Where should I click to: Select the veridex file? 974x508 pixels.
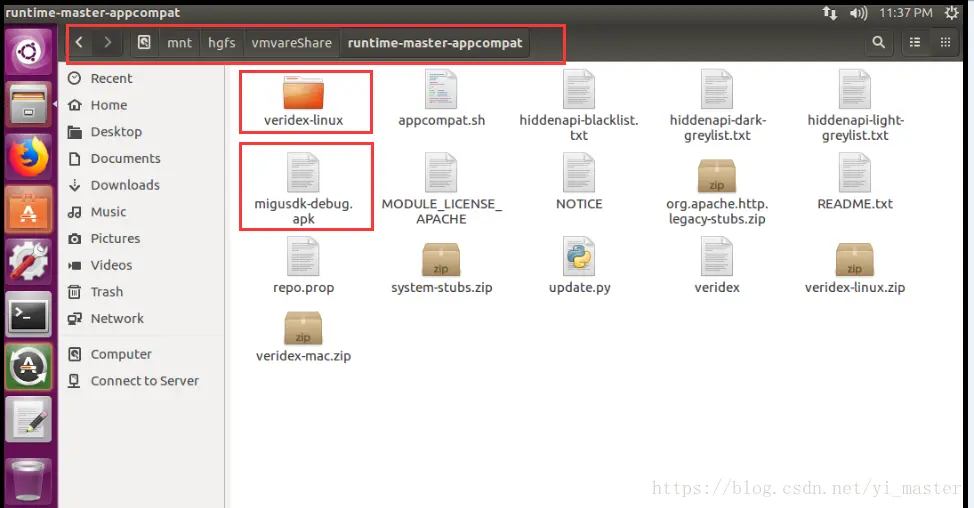coord(717,266)
